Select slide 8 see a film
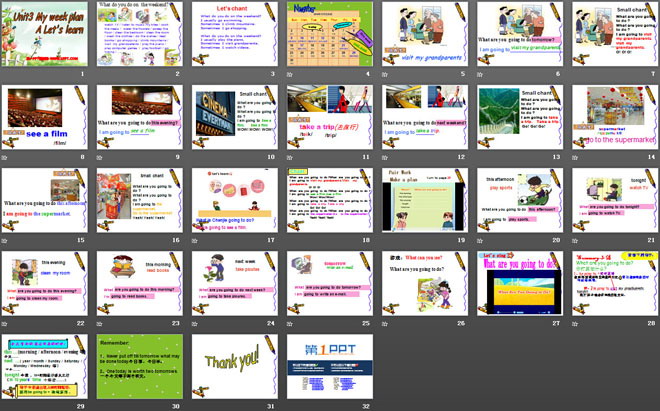This screenshot has width=660, height=411. point(45,117)
